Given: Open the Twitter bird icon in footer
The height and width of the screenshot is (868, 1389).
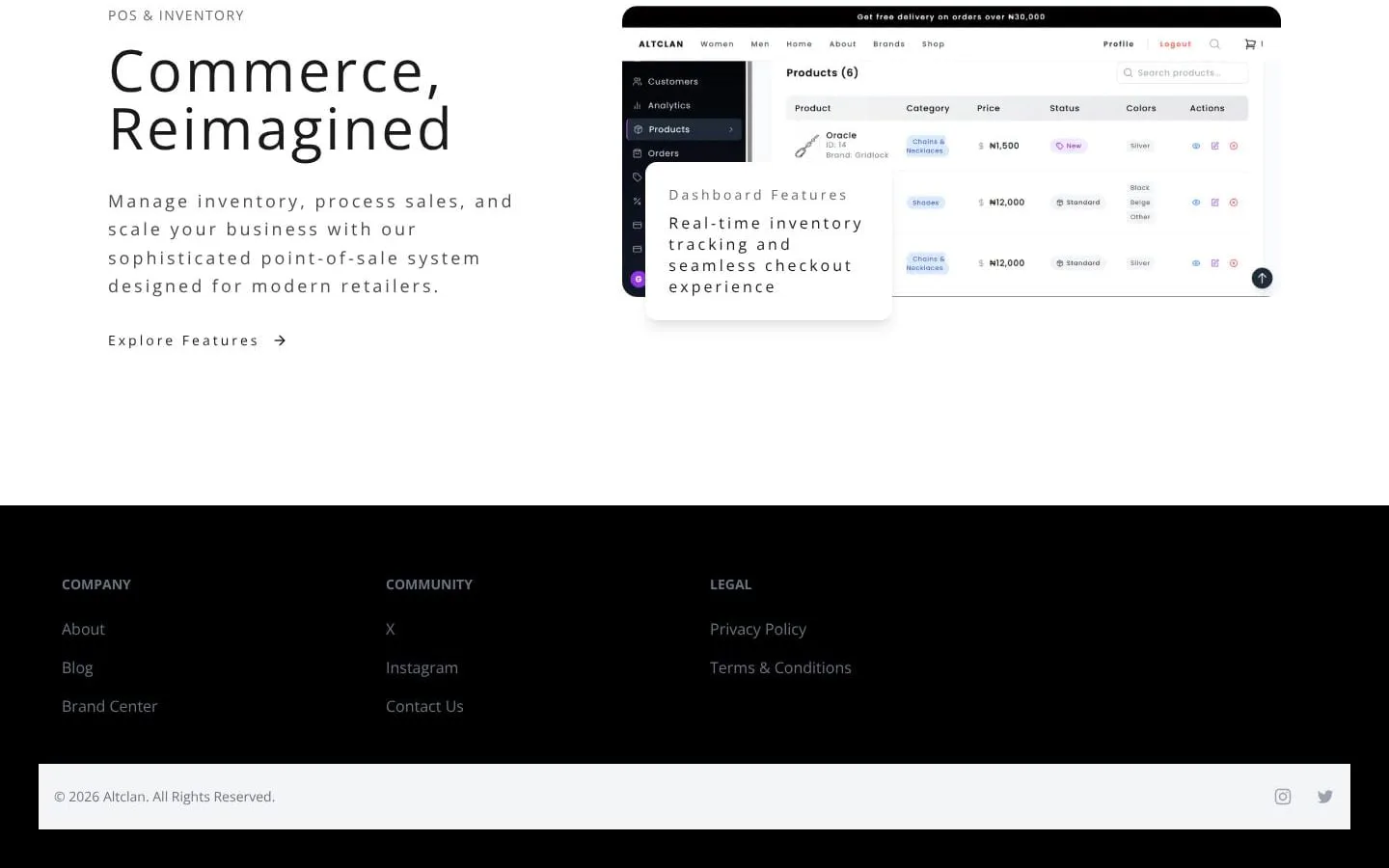Looking at the screenshot, I should click(1325, 797).
